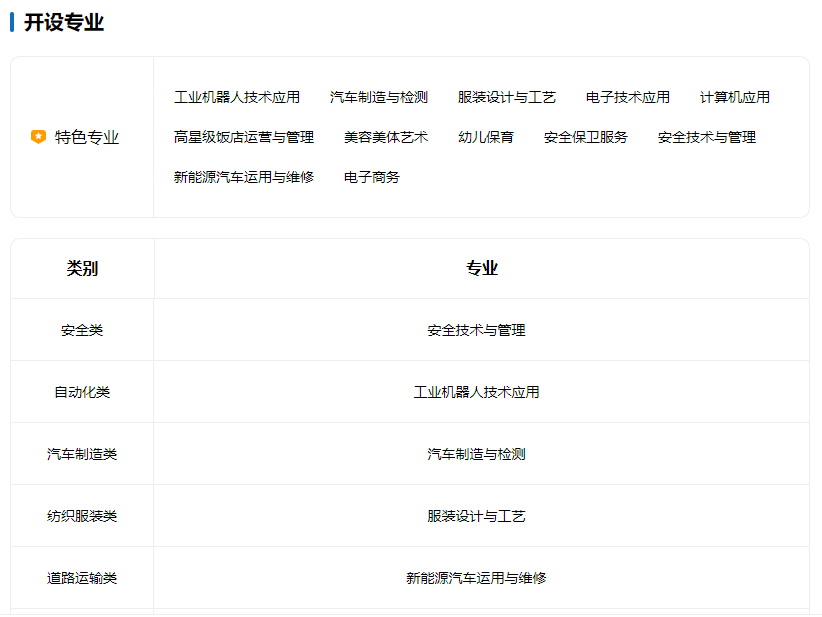Image resolution: width=822 pixels, height=617 pixels.
Task: Click the 类别 table column header
Action: coord(82,268)
